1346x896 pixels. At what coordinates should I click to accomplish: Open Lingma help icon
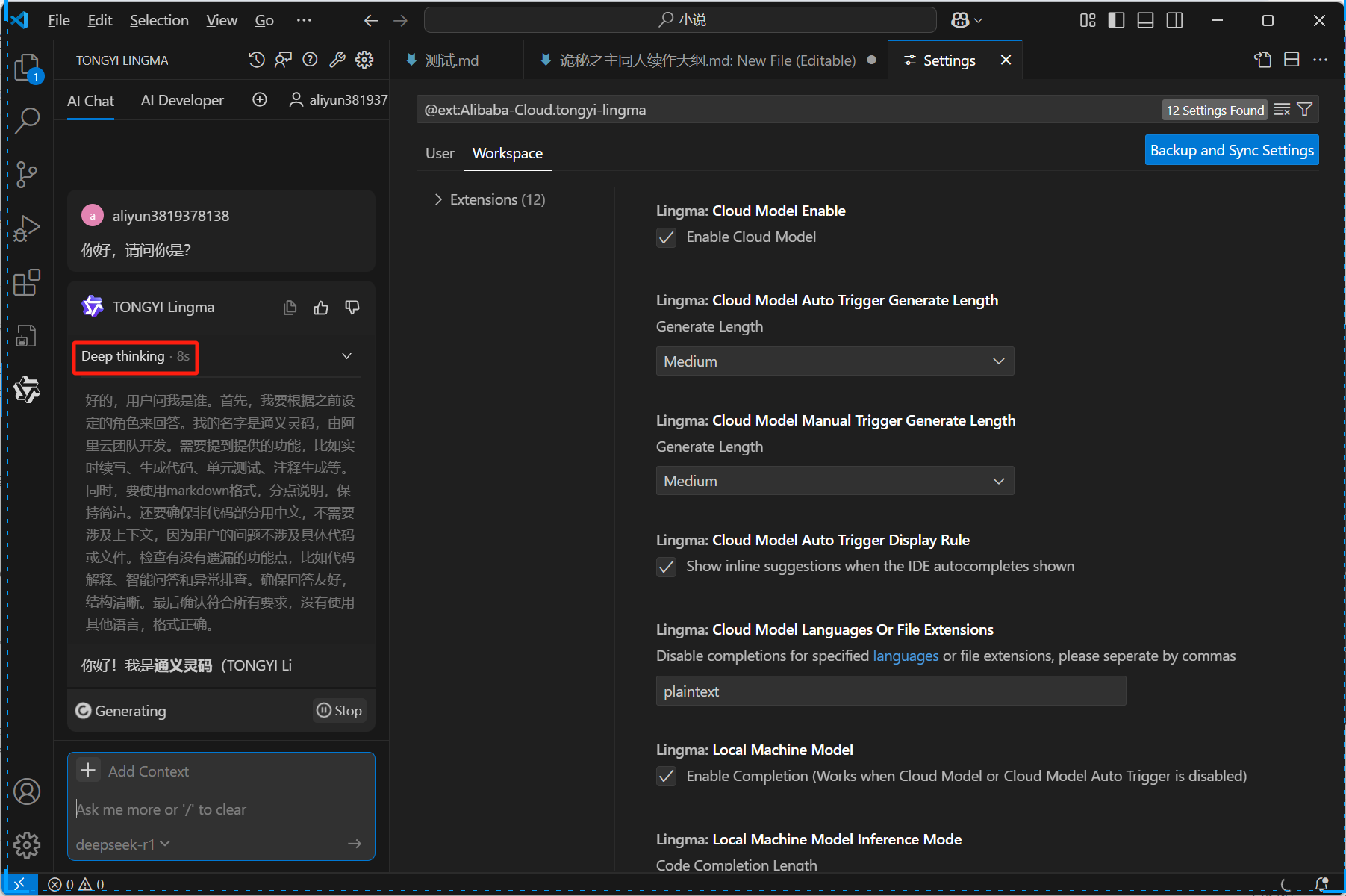click(311, 60)
